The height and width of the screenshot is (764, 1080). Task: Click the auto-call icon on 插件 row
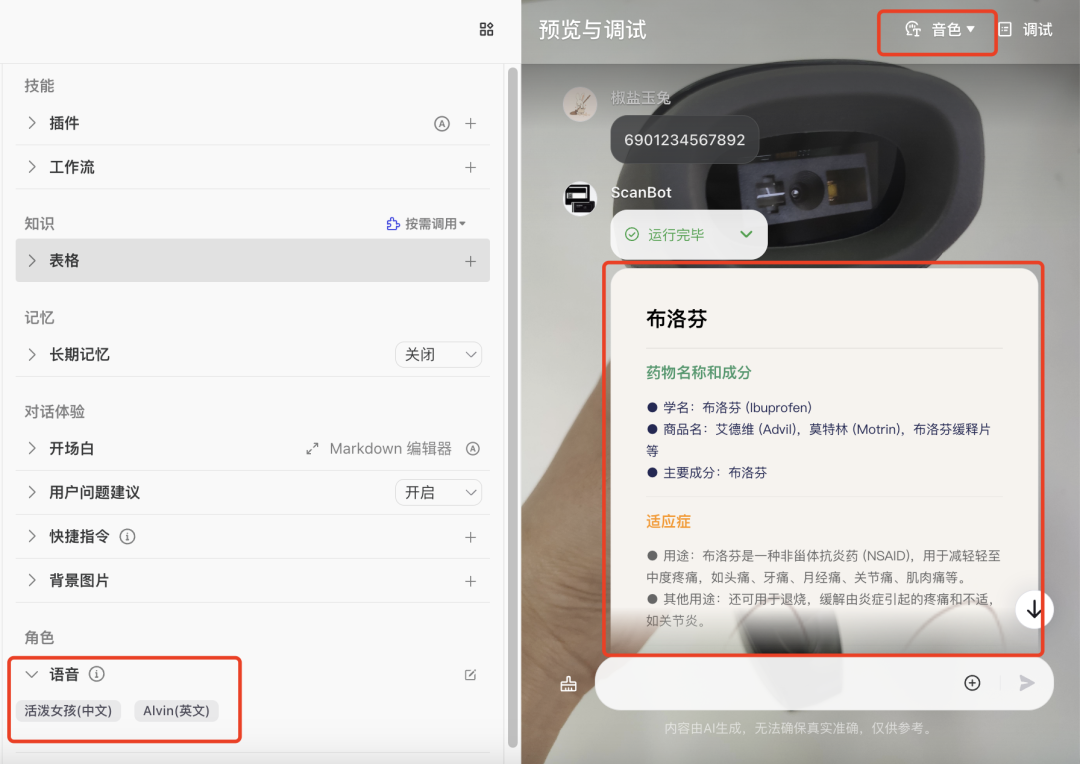coord(442,123)
